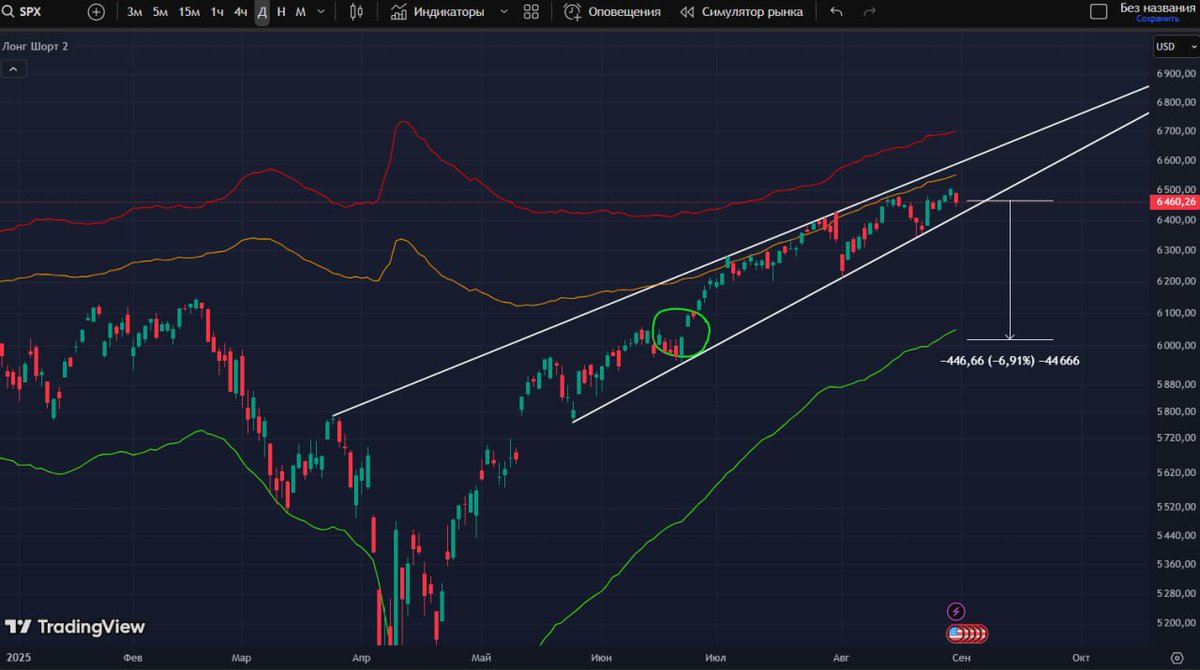1200x670 pixels.
Task: Click the 6 900,00 price axis label
Action: coord(1176,73)
